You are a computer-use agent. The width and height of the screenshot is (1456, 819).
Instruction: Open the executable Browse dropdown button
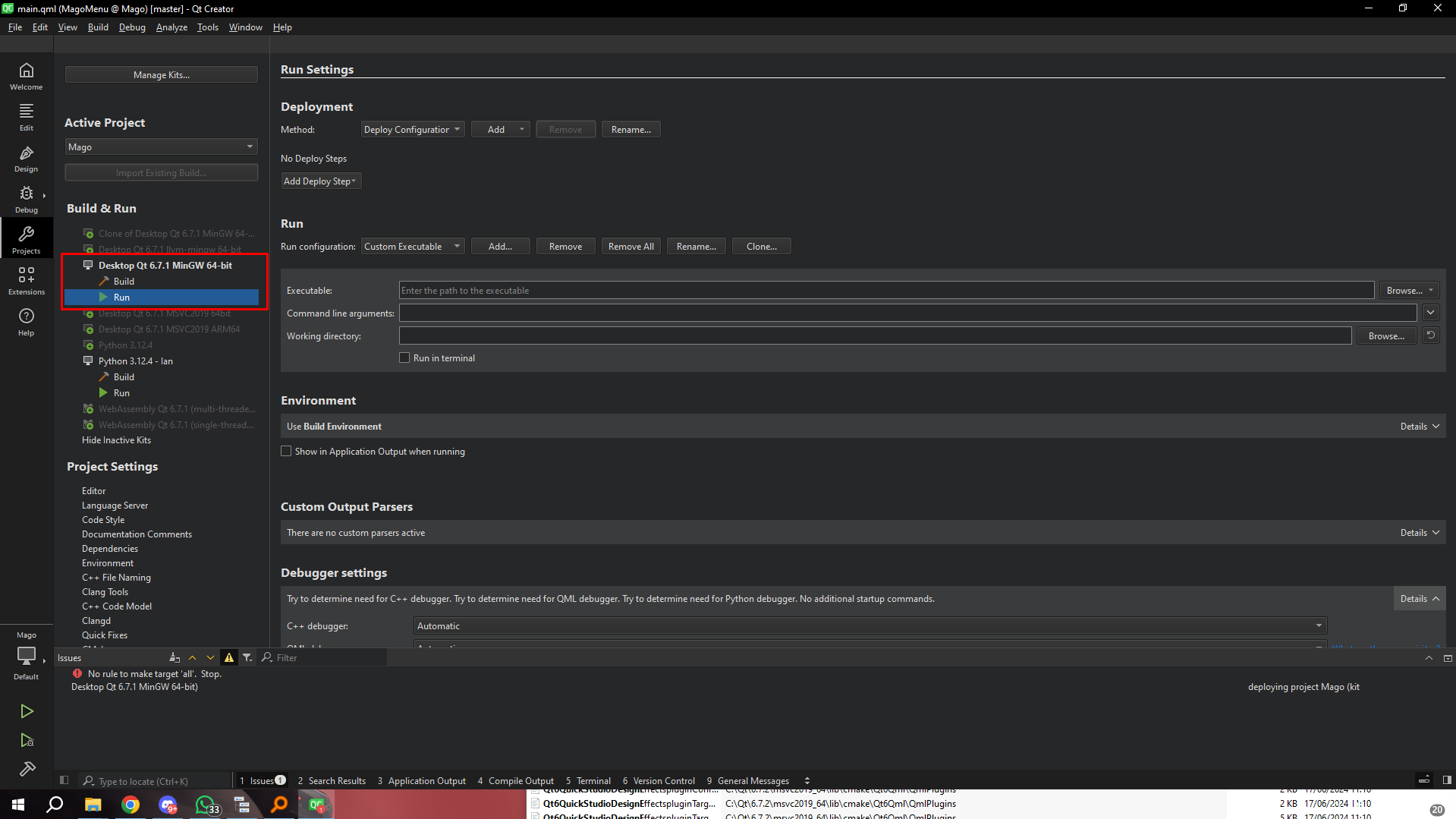(x=1409, y=290)
